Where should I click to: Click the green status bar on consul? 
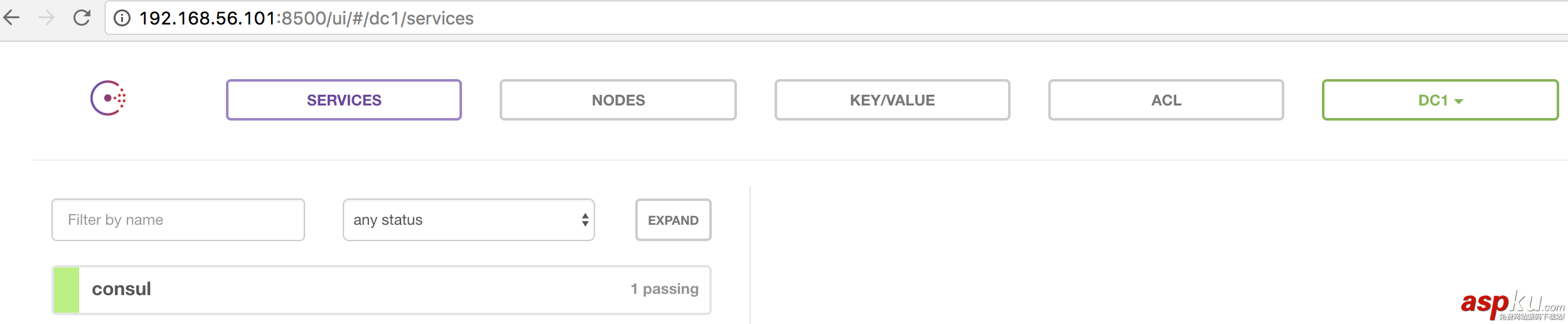point(67,289)
